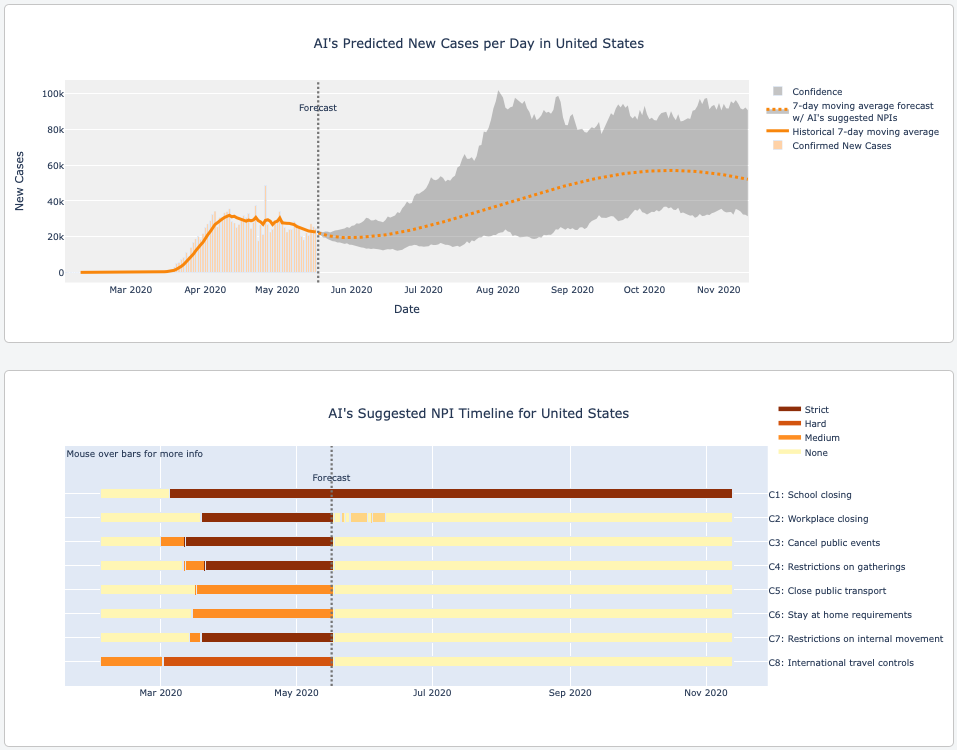Click the Strict bar for Cancel public events
957x750 pixels.
click(258, 542)
